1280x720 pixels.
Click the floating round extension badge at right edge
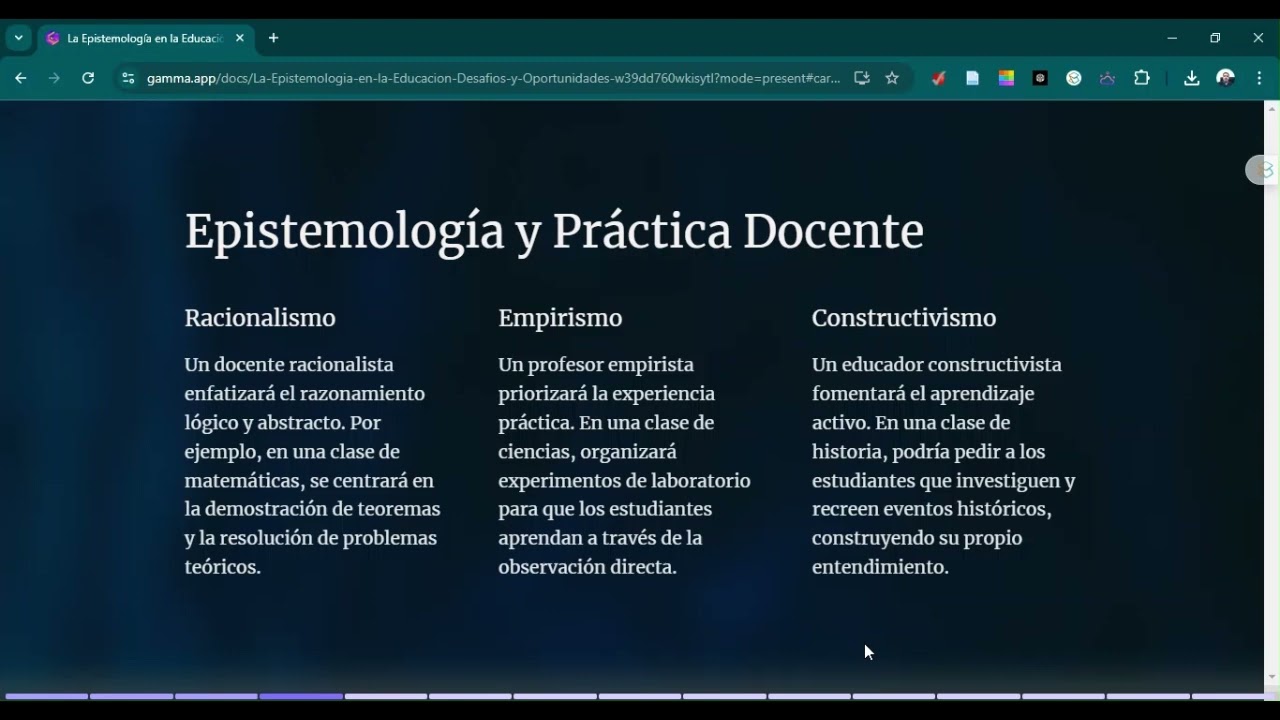pos(1262,170)
